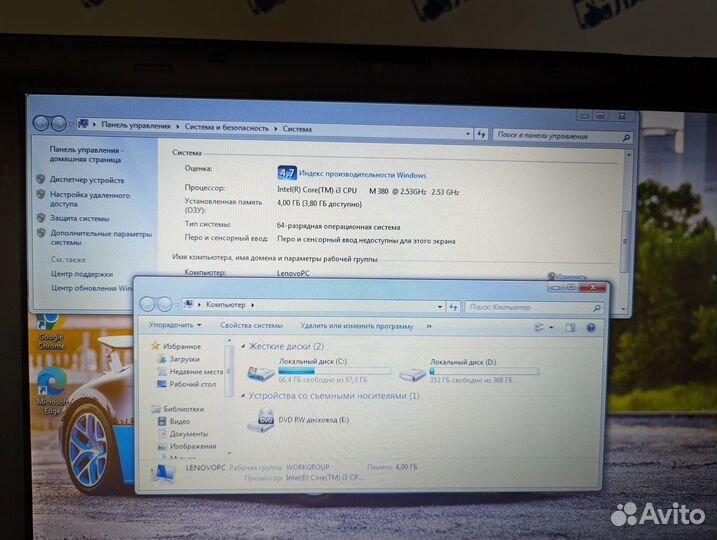Click LENOVOPC computer icon in details pane
This screenshot has height=540, width=717.
(163, 473)
